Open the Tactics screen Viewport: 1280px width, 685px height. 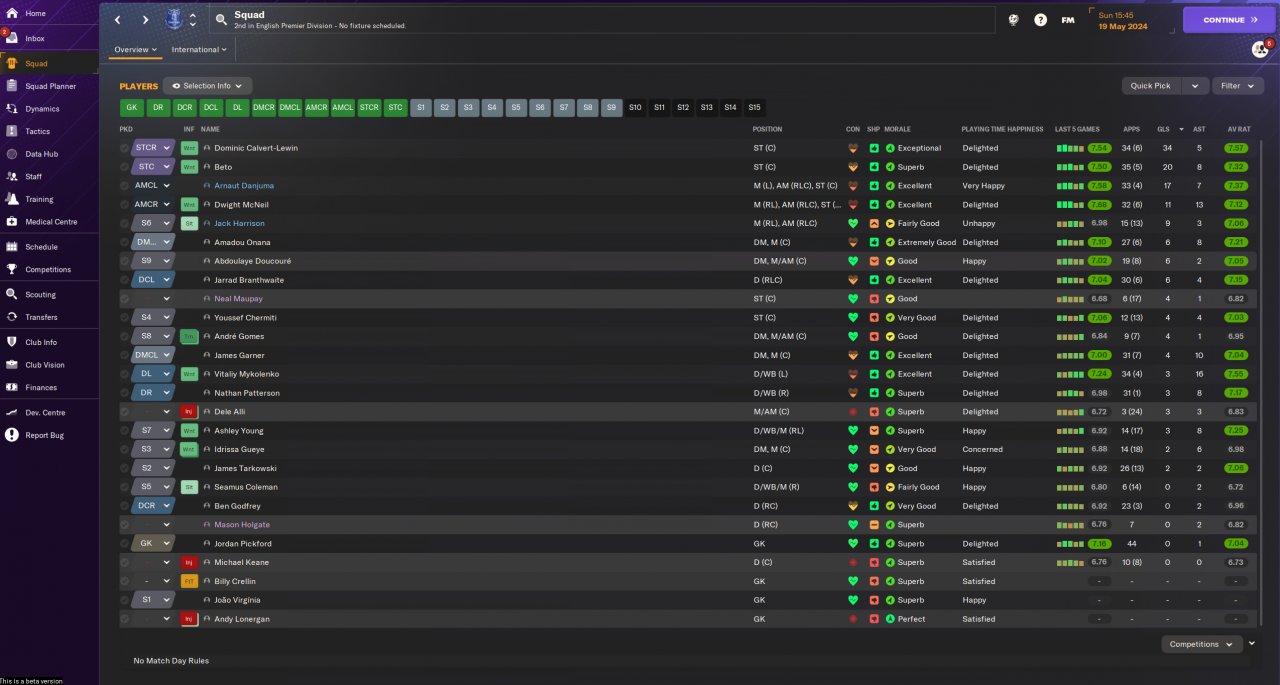[x=37, y=131]
